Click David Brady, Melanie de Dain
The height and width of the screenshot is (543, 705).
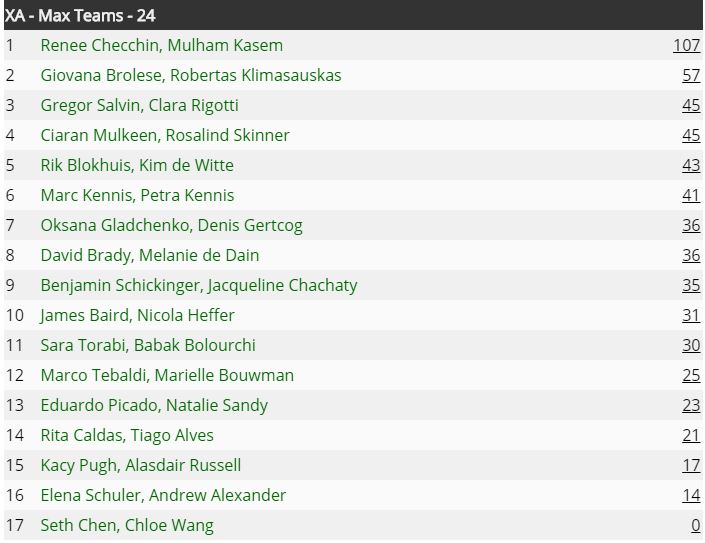[150, 255]
